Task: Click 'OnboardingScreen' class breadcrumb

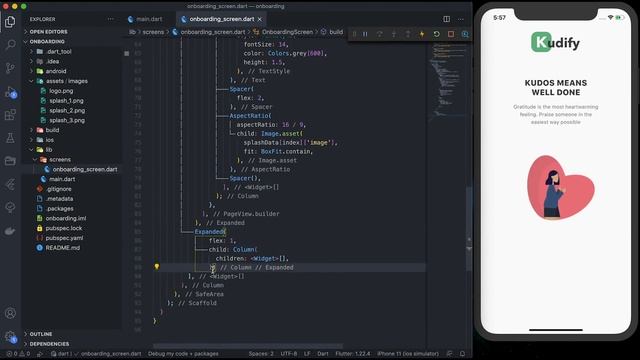Action: click(x=287, y=32)
